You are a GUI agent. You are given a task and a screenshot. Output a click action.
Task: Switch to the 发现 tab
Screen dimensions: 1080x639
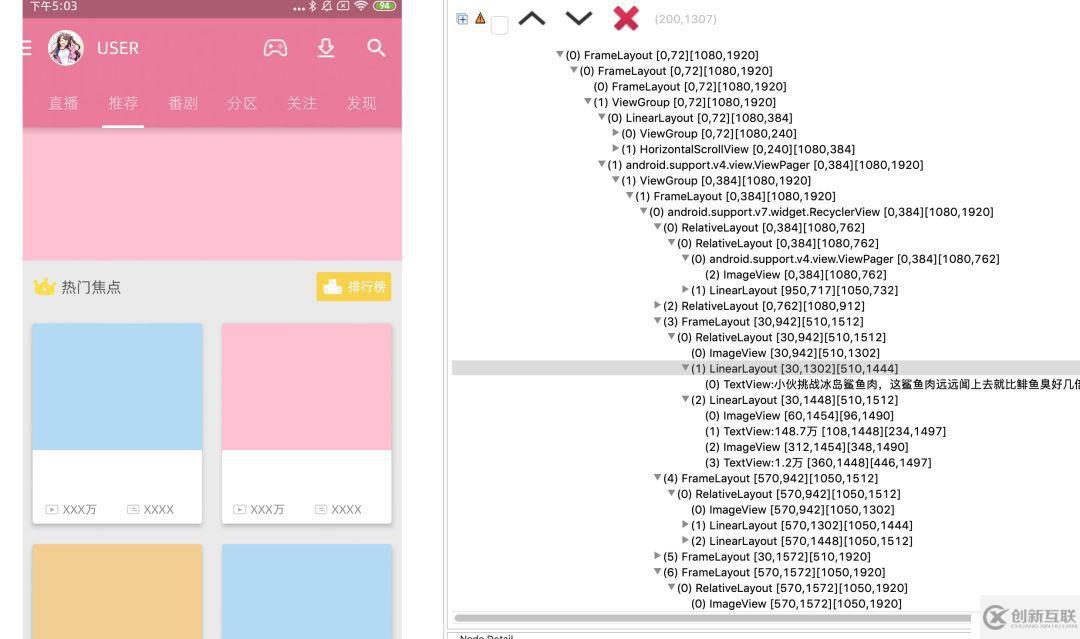[x=362, y=103]
